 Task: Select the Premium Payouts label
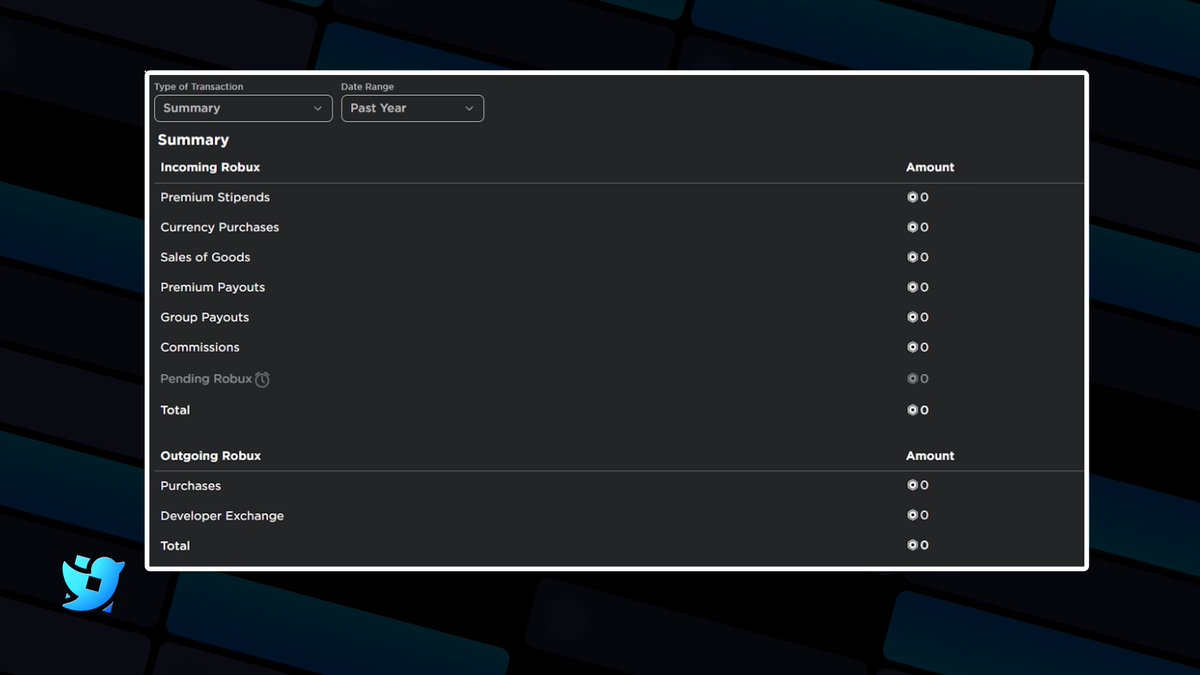(x=213, y=288)
